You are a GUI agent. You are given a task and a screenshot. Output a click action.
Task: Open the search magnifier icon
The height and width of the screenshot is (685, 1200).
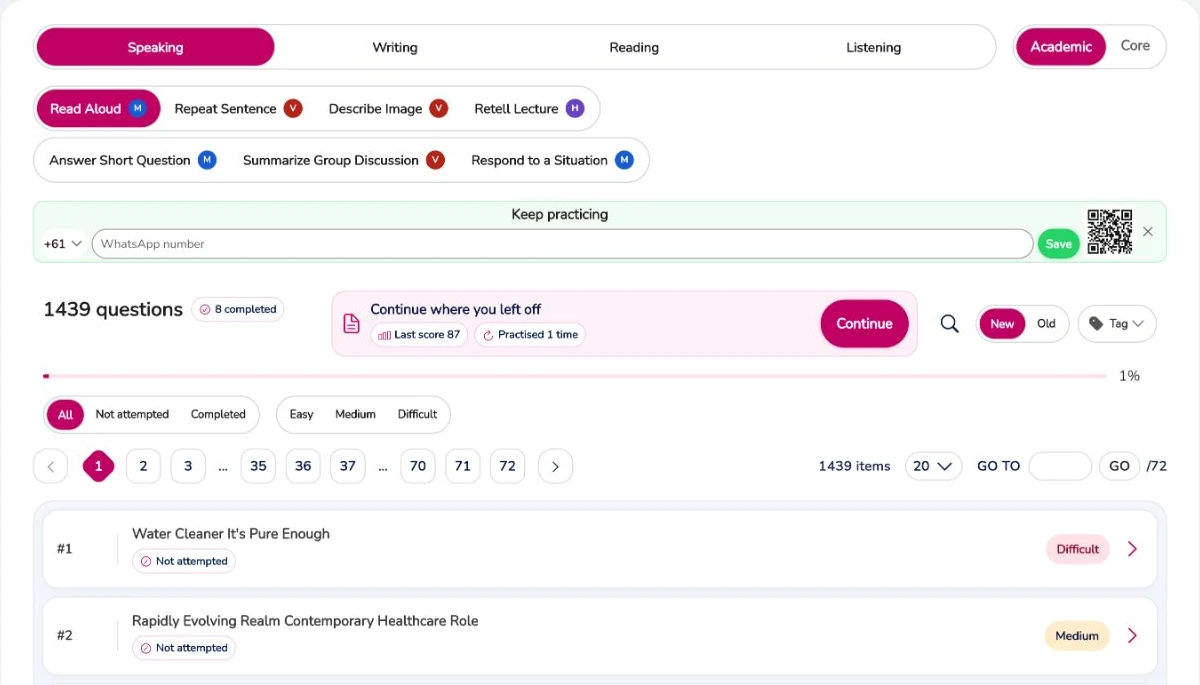950,324
